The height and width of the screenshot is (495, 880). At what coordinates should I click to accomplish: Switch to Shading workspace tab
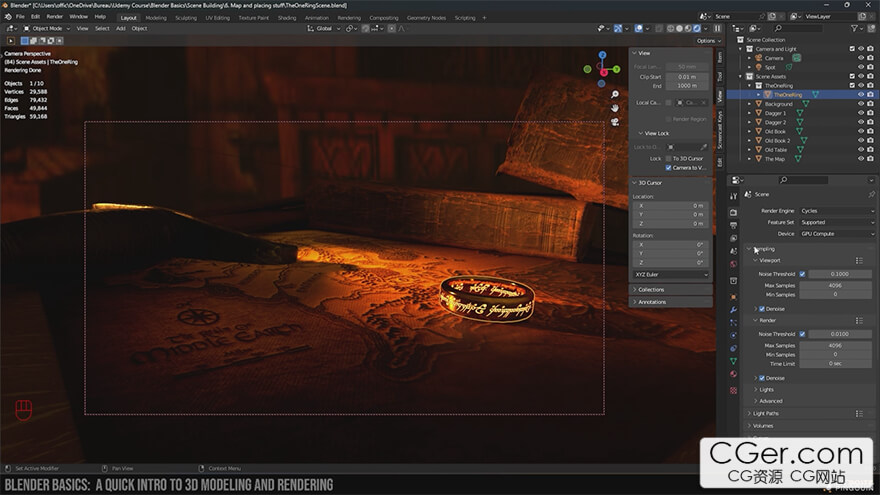287,18
